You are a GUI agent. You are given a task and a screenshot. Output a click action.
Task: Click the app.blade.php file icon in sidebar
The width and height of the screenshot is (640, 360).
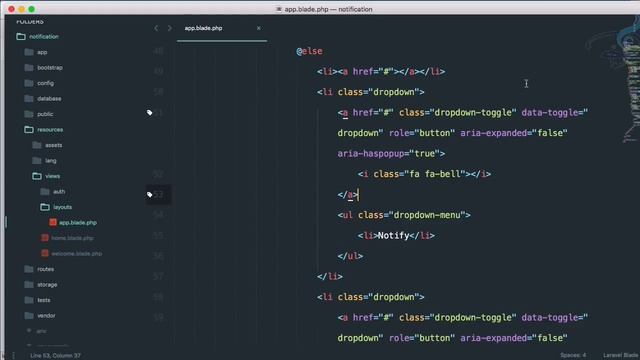point(53,222)
